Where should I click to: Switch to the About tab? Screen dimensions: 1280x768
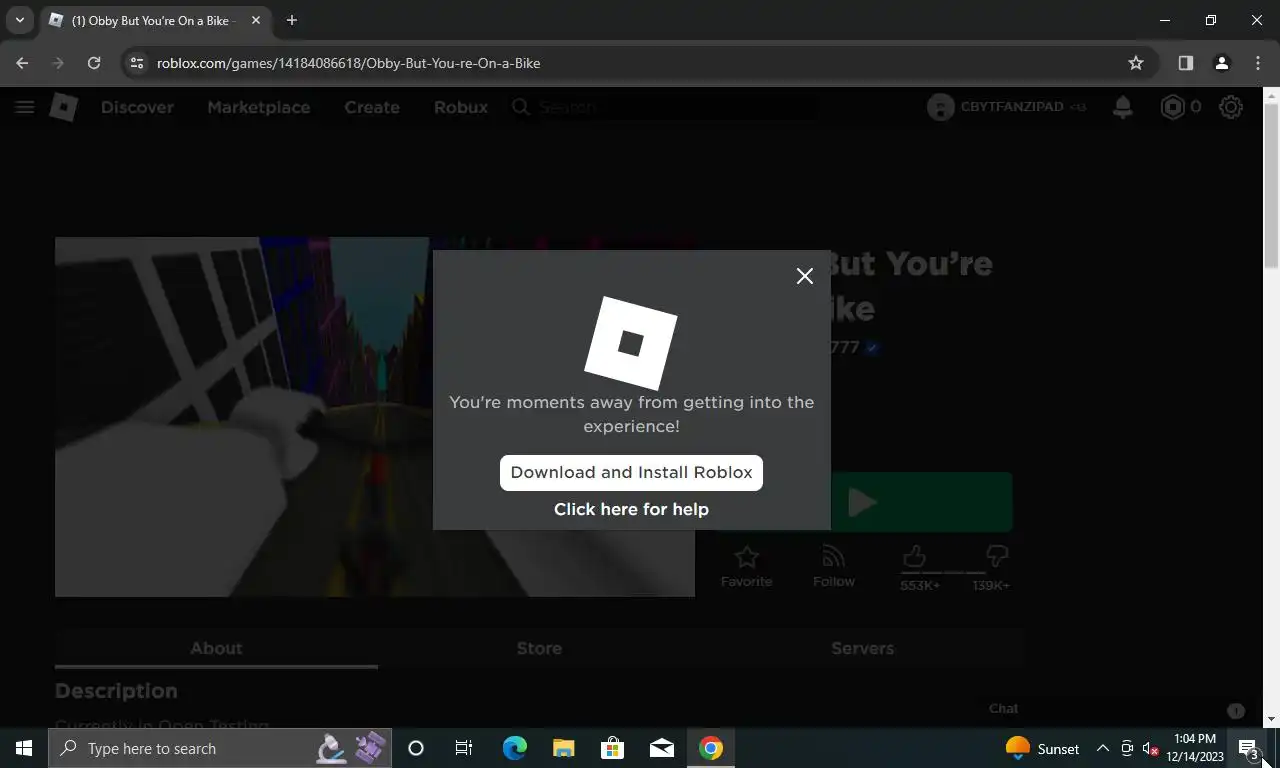(x=216, y=648)
